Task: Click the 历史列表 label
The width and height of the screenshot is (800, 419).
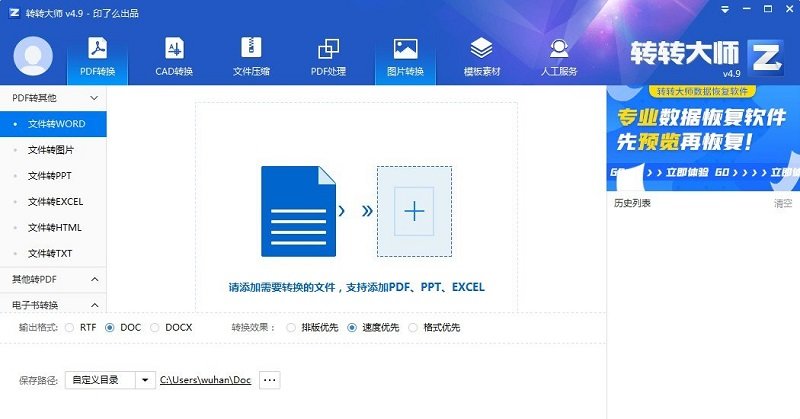Action: [632, 203]
